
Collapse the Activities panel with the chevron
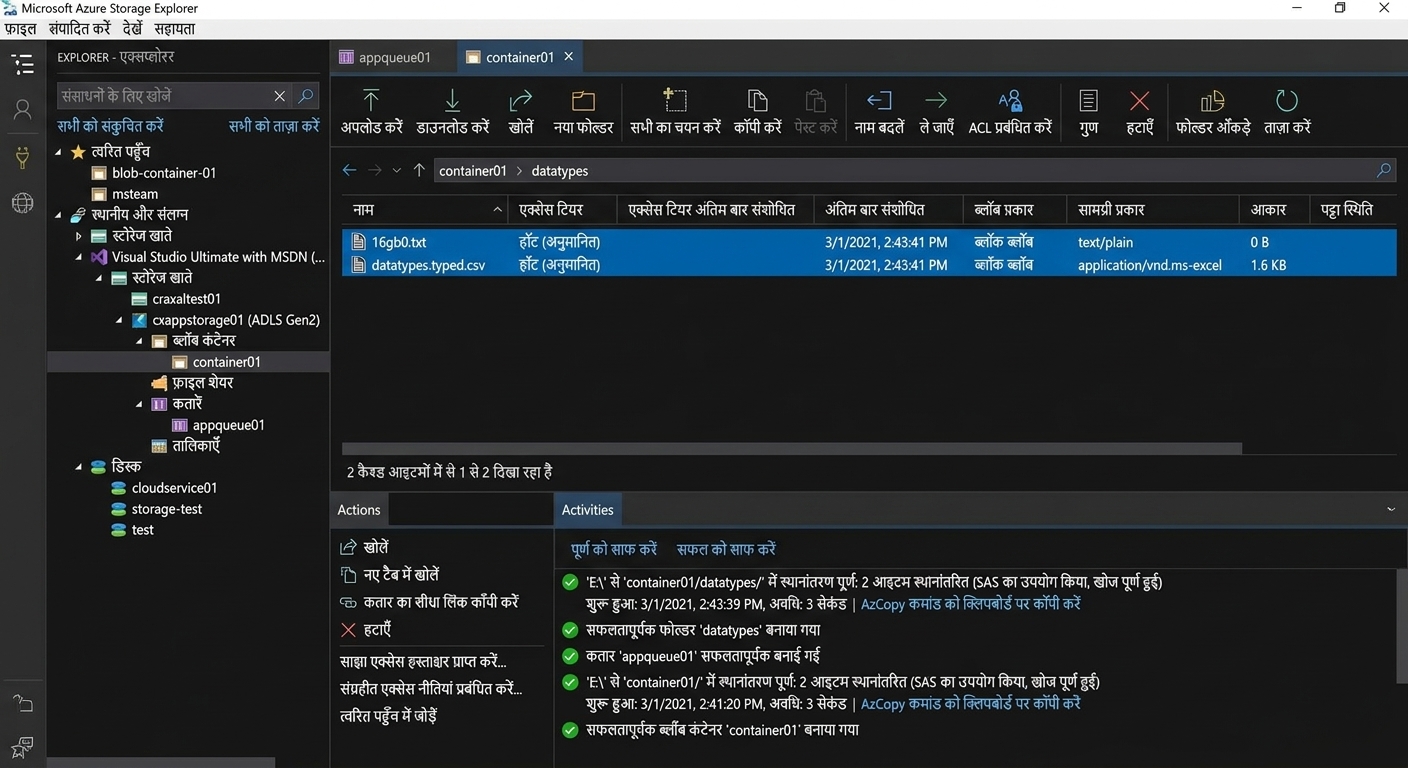click(x=1390, y=509)
